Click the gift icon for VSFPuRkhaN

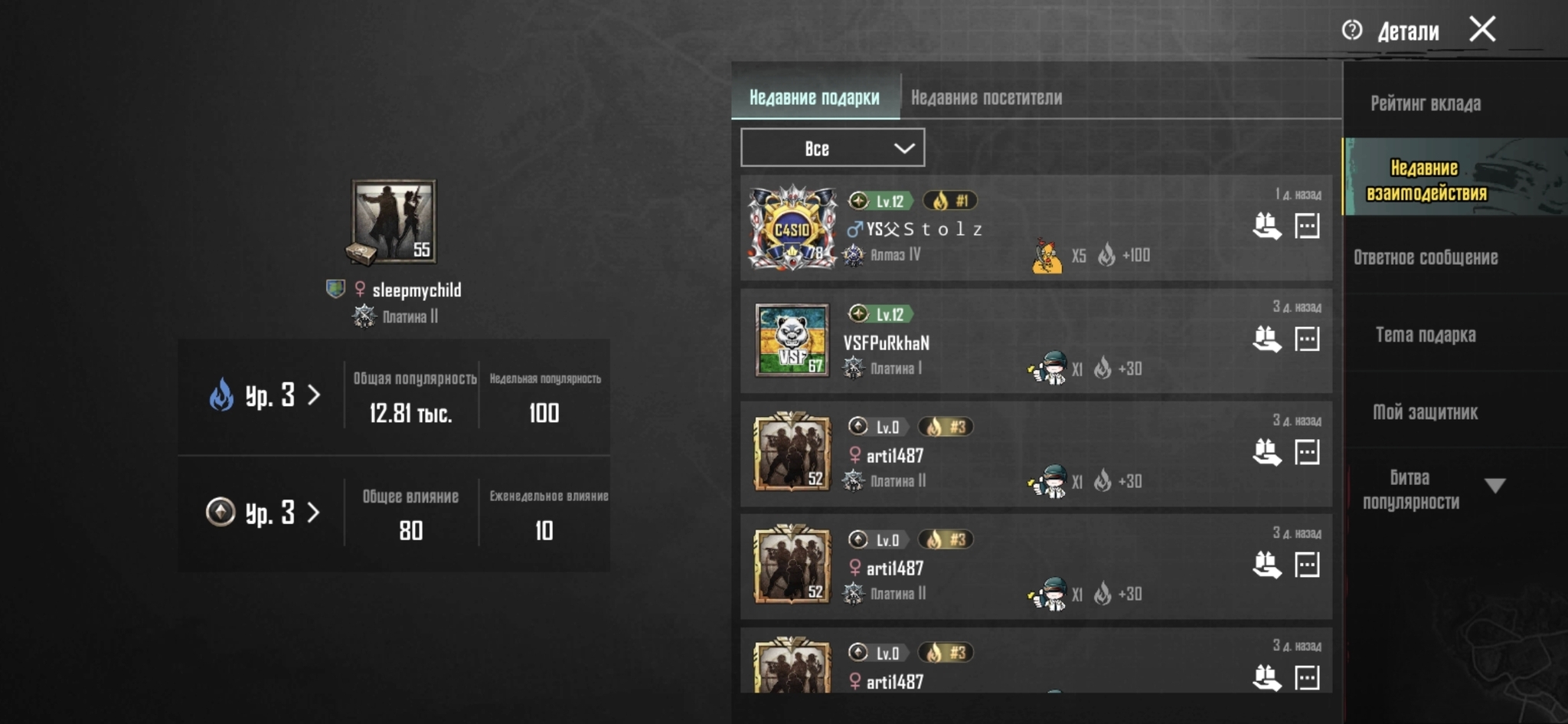click(1266, 339)
